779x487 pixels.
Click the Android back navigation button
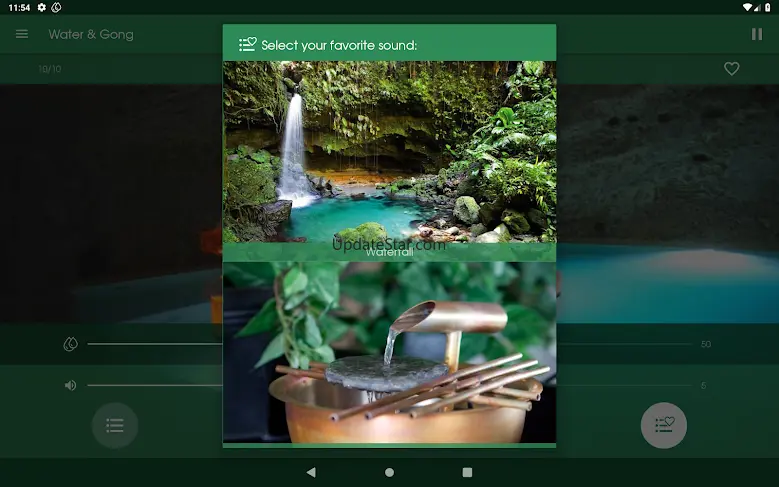[311, 472]
